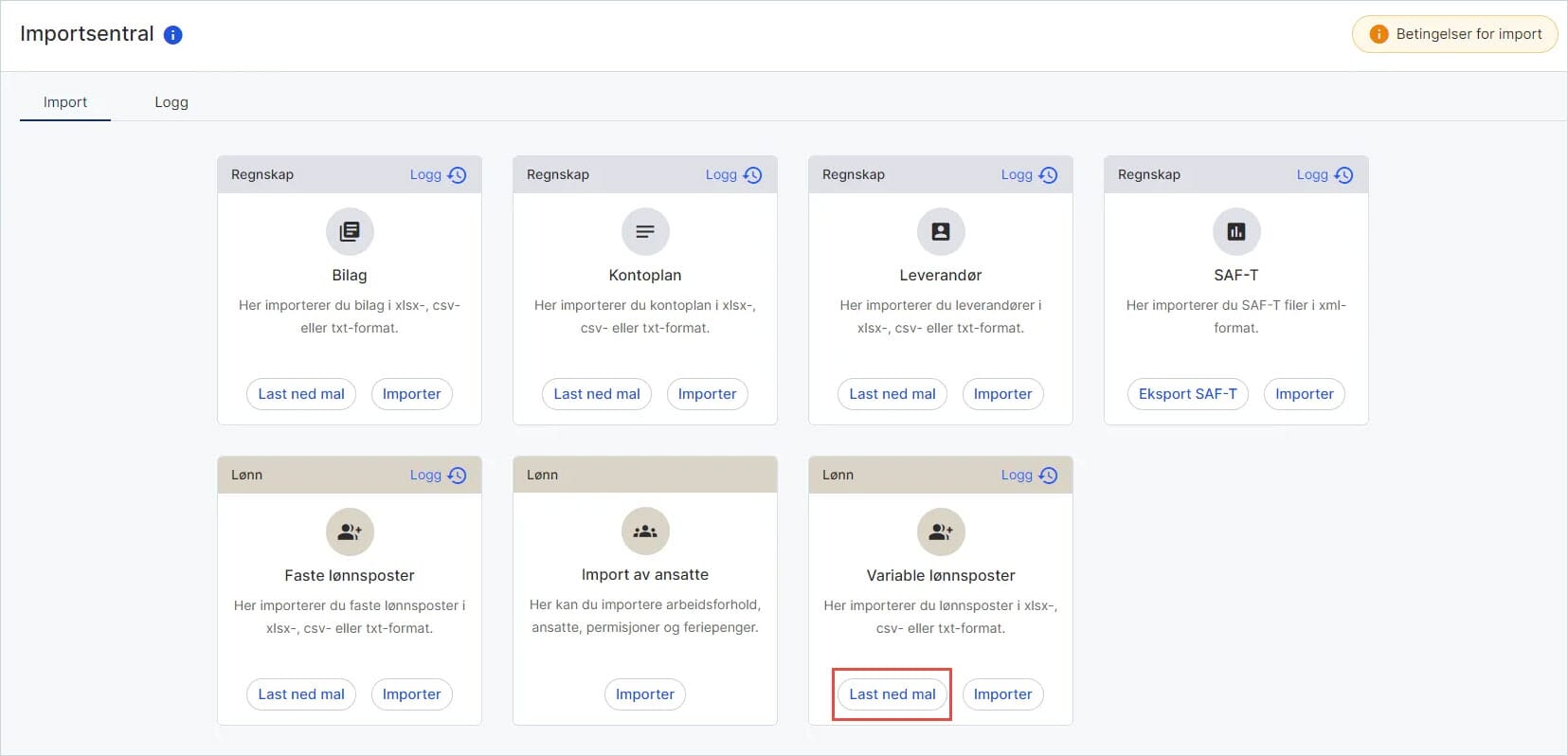Switch to the Logg tab

coord(171,102)
